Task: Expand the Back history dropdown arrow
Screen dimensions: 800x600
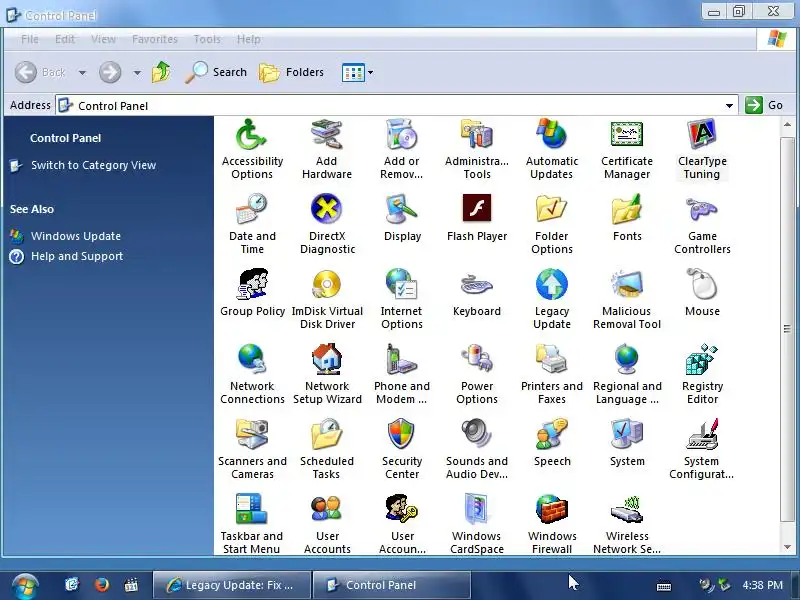Action: point(82,72)
